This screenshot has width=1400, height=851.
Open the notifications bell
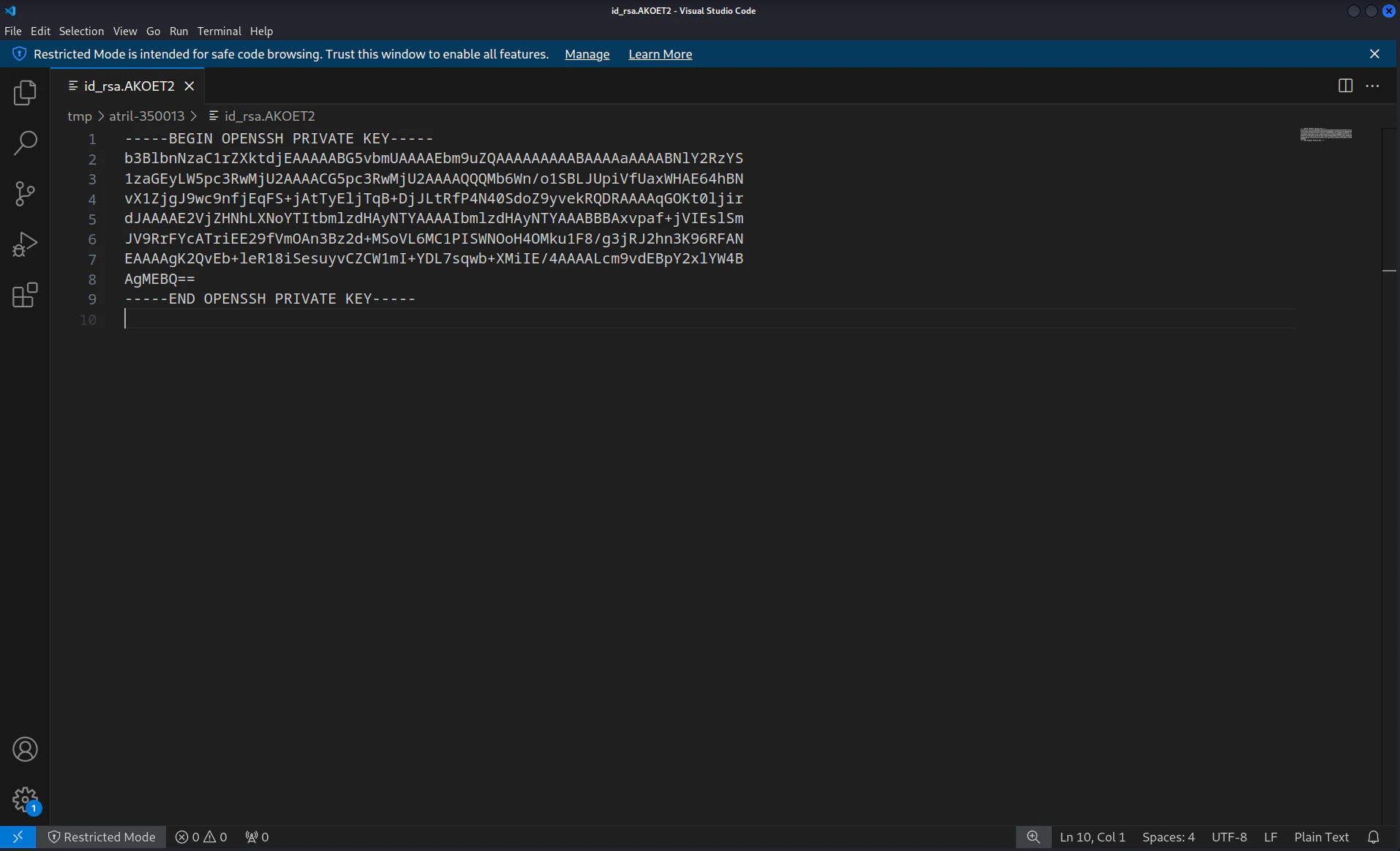point(1373,837)
